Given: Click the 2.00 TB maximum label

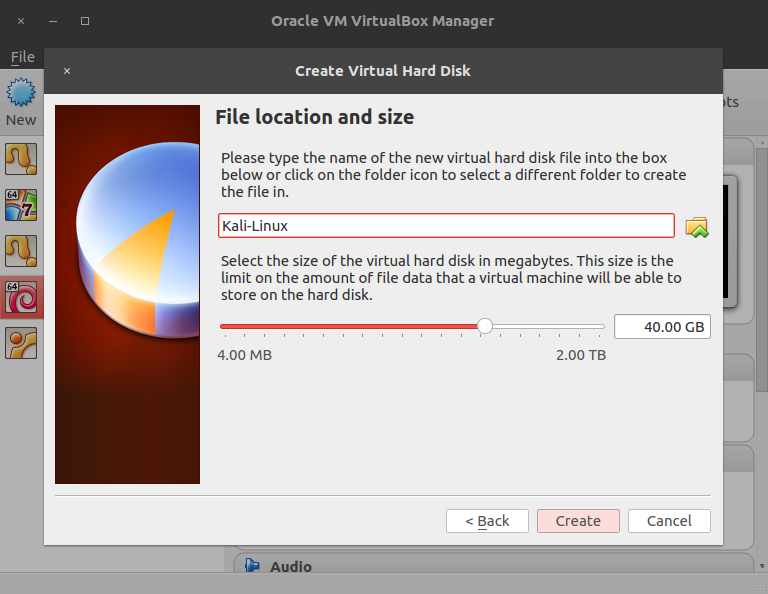Looking at the screenshot, I should 581,355.
